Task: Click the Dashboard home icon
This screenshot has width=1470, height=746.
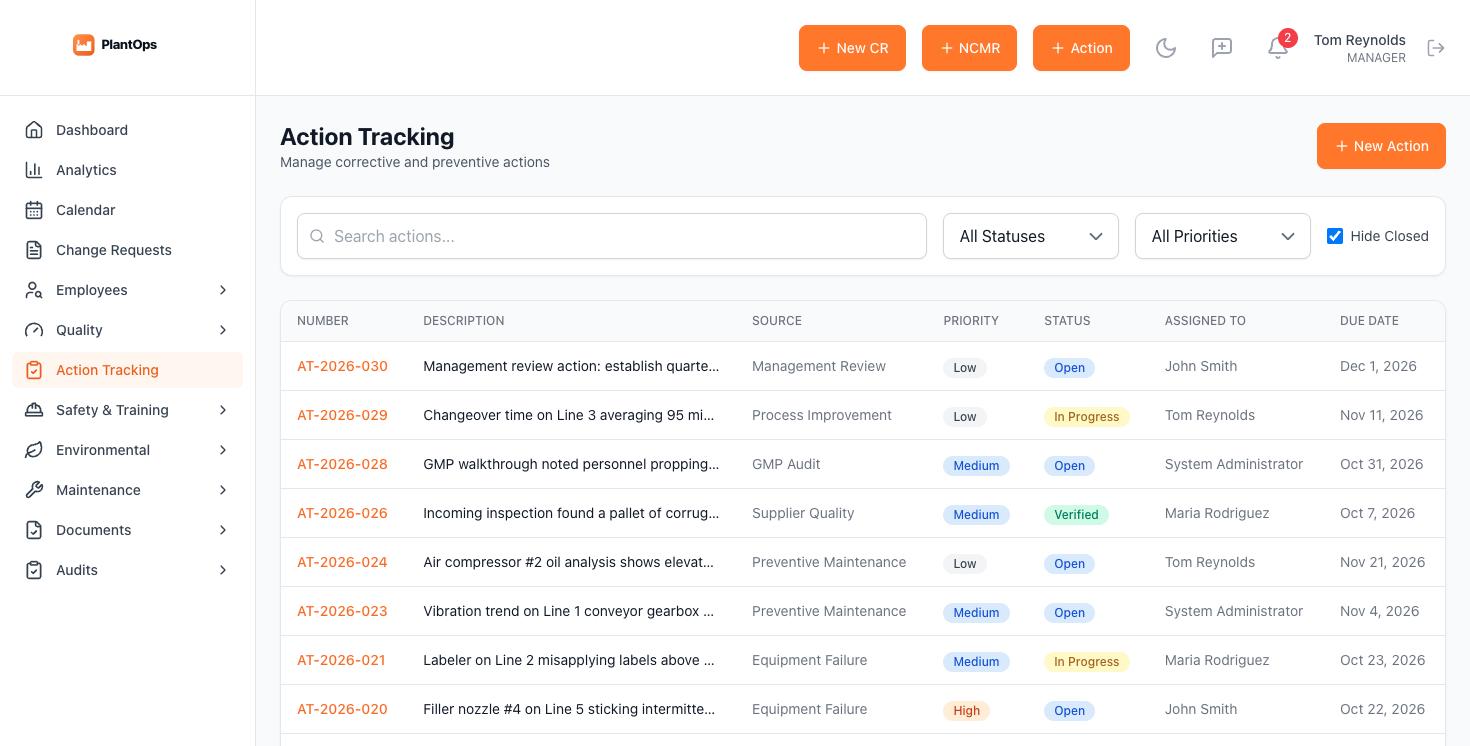Action: click(34, 130)
